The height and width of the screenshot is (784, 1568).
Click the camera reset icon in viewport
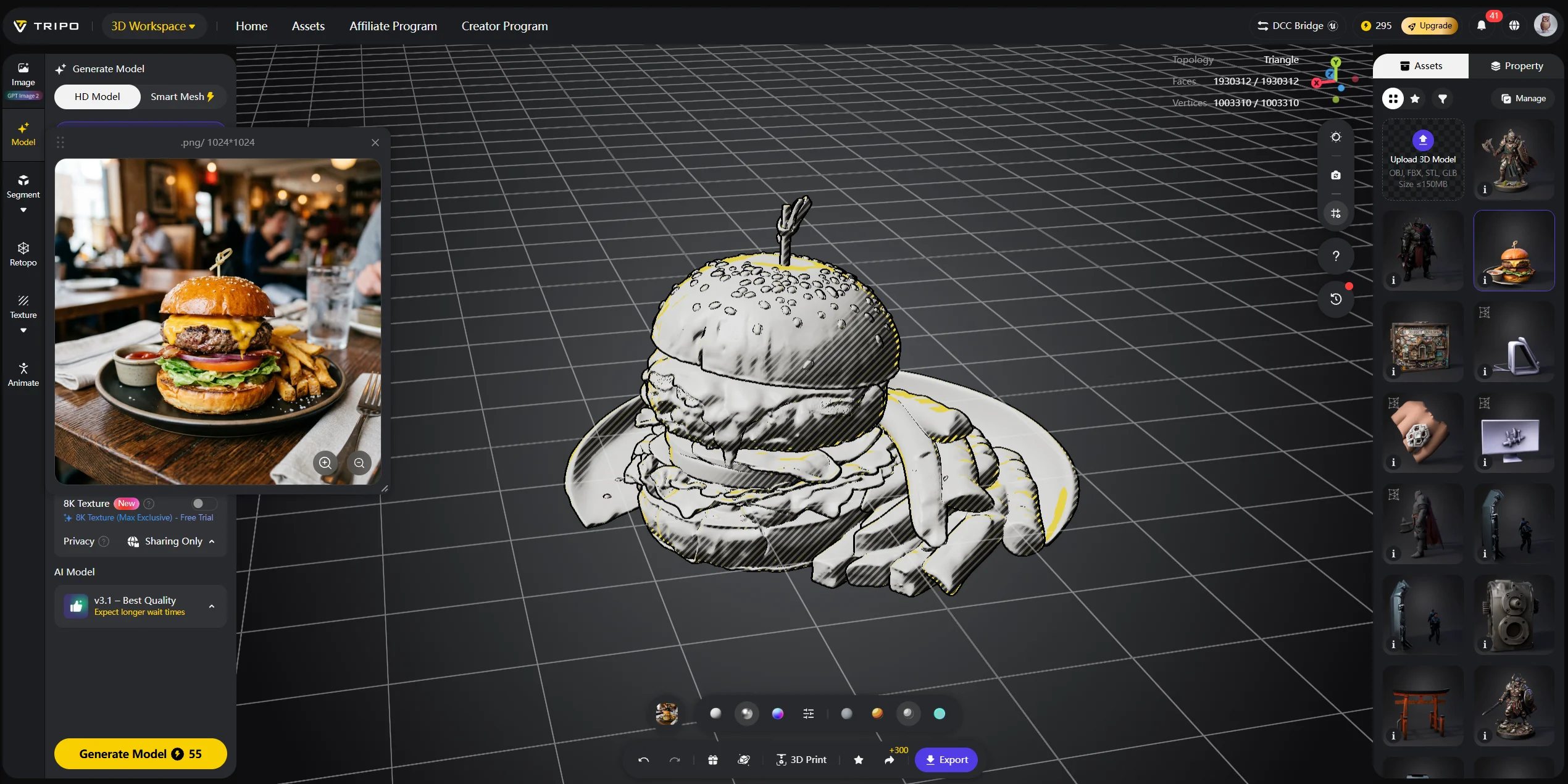[1336, 175]
